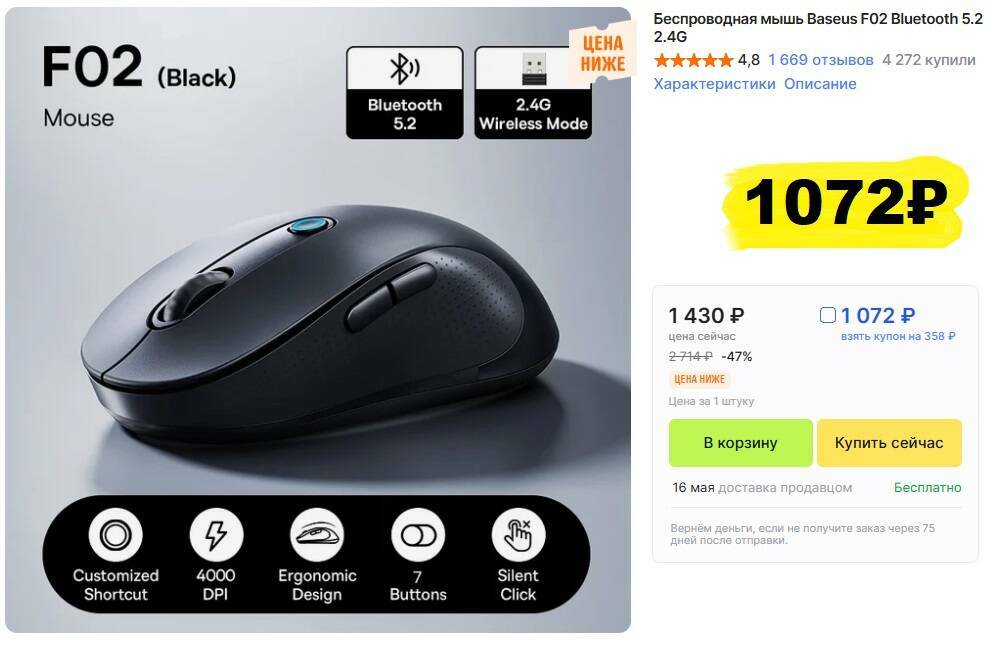Screen dimensions: 1007x646
Task: Click the 4000 DPI lightning icon
Action: (x=216, y=535)
